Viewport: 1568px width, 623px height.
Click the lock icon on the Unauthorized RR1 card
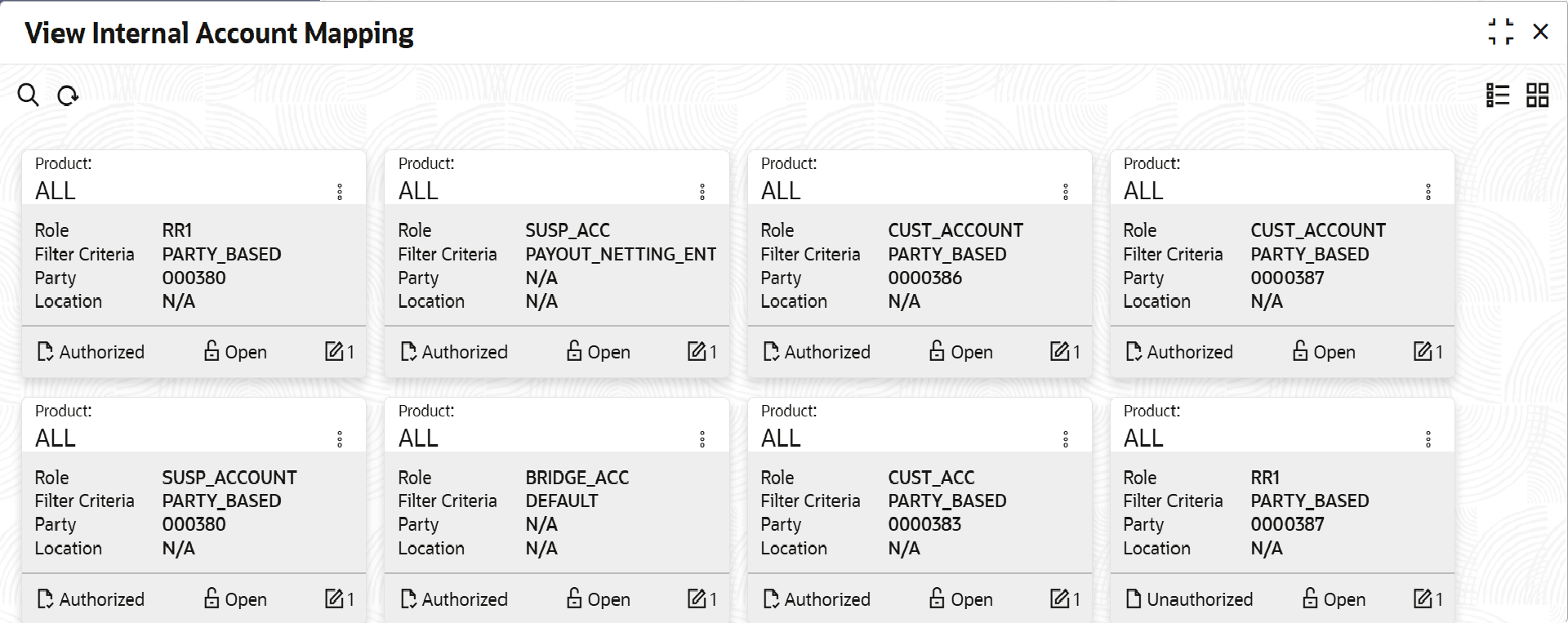tap(1310, 599)
